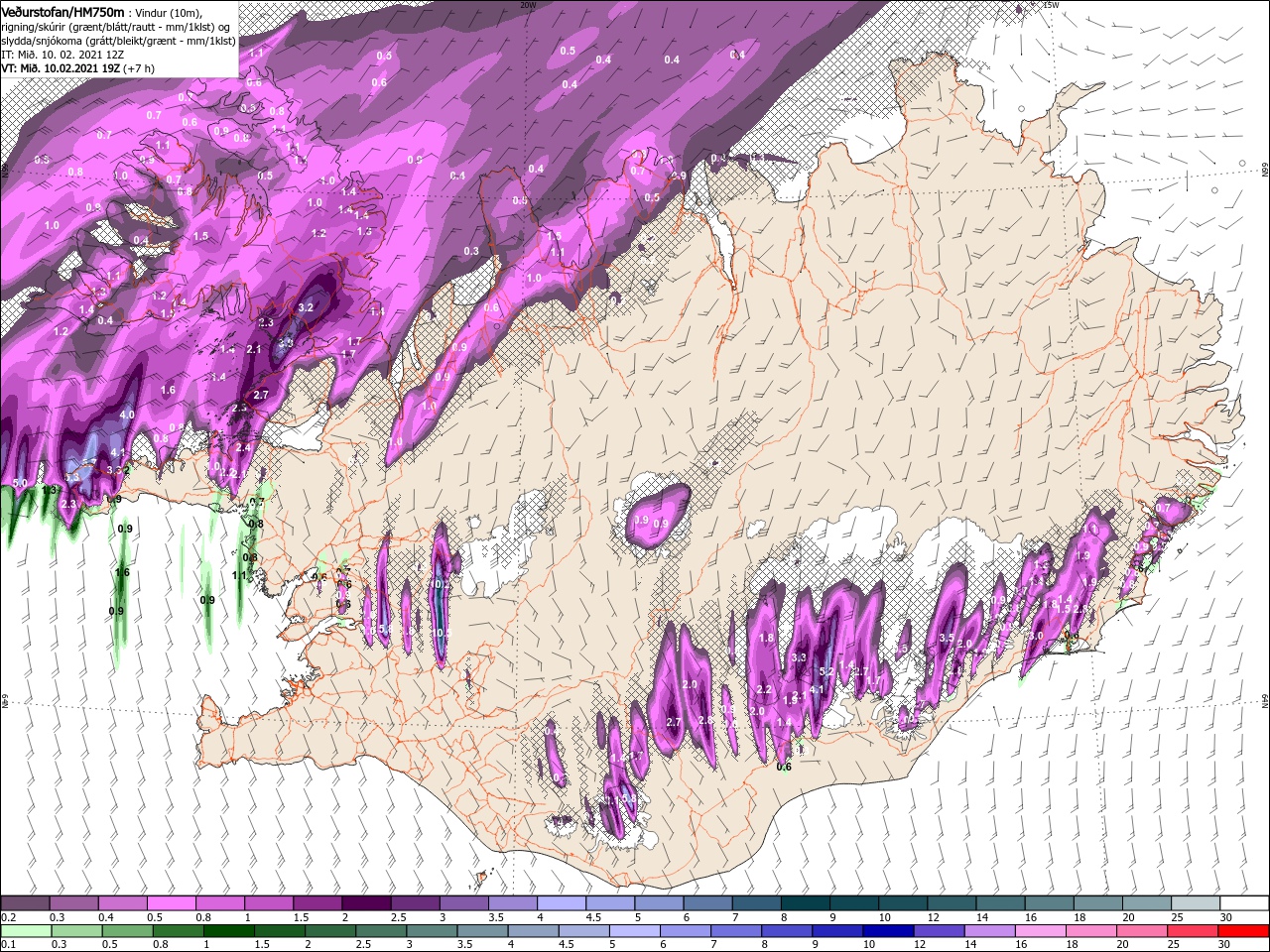This screenshot has height=952, width=1270.
Task: Click the 12 teal swatch in the upper legend
Action: pos(952,903)
